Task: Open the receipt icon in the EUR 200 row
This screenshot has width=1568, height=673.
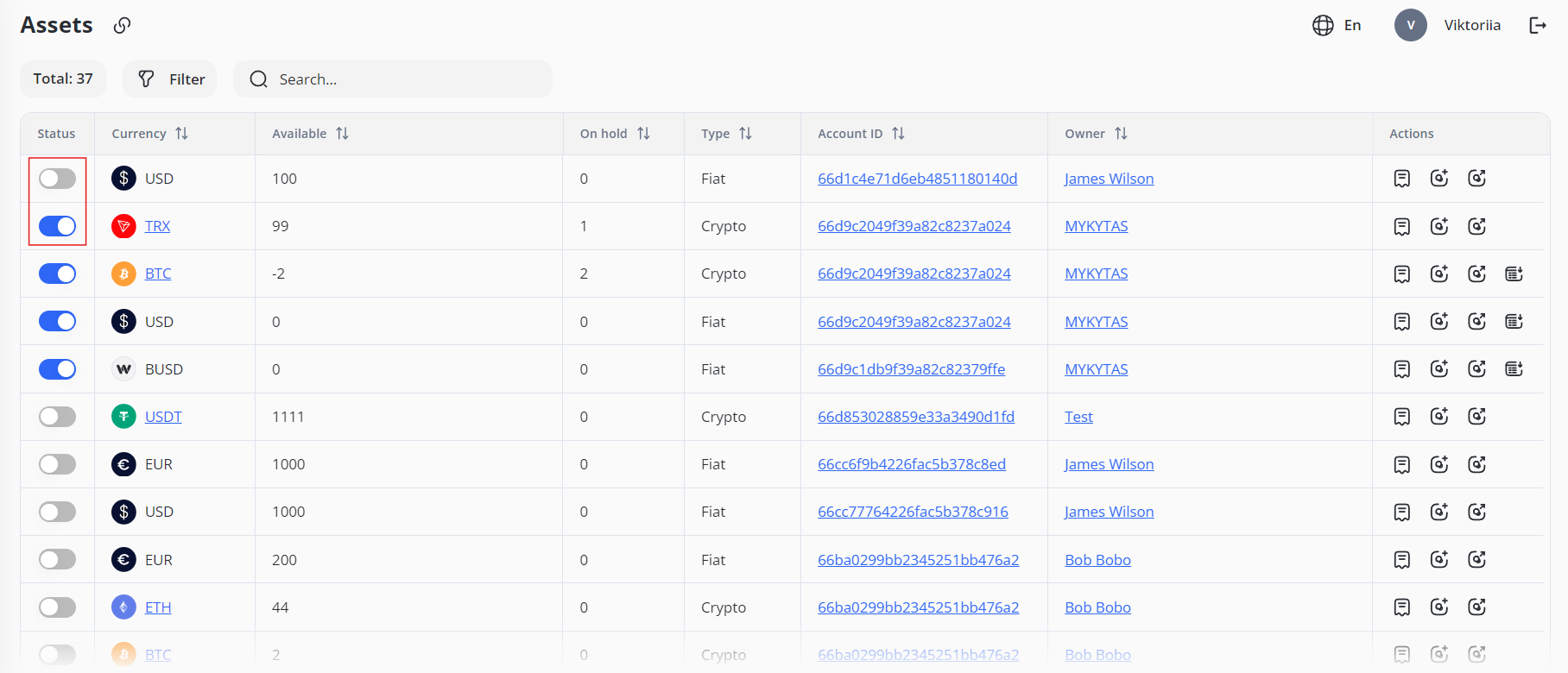Action: pos(1402,560)
